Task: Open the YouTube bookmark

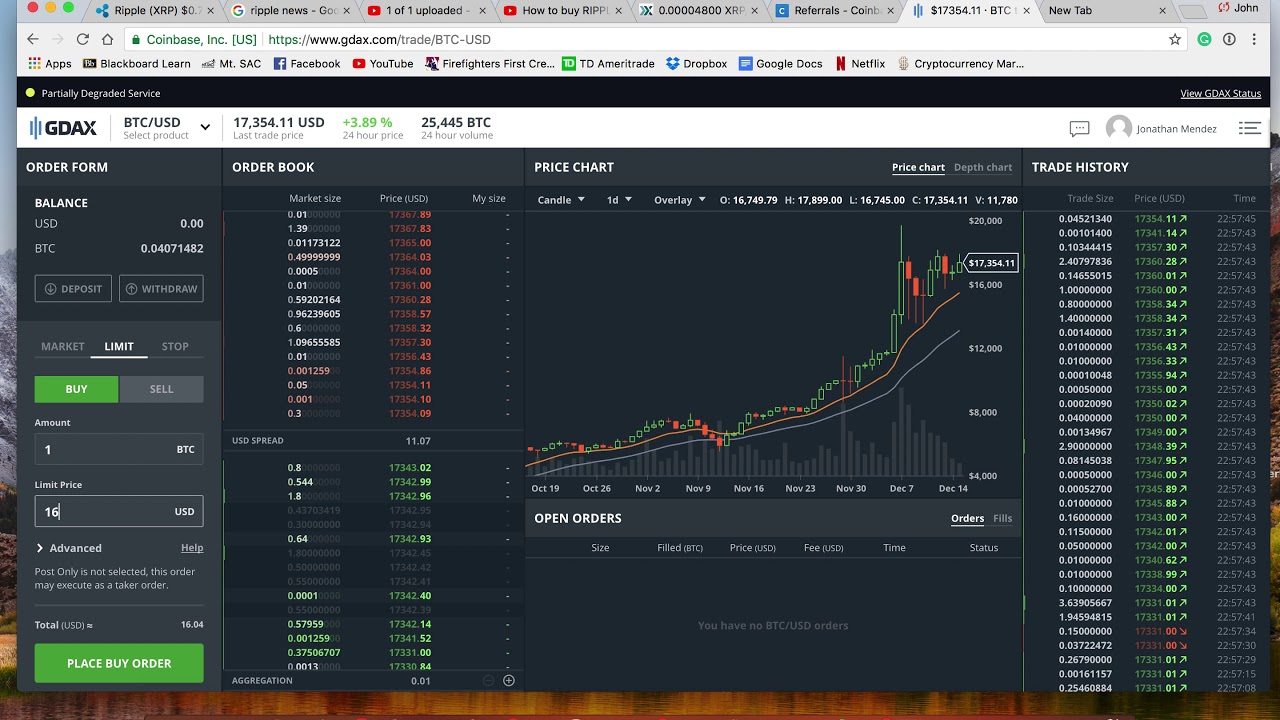Action: coord(382,63)
